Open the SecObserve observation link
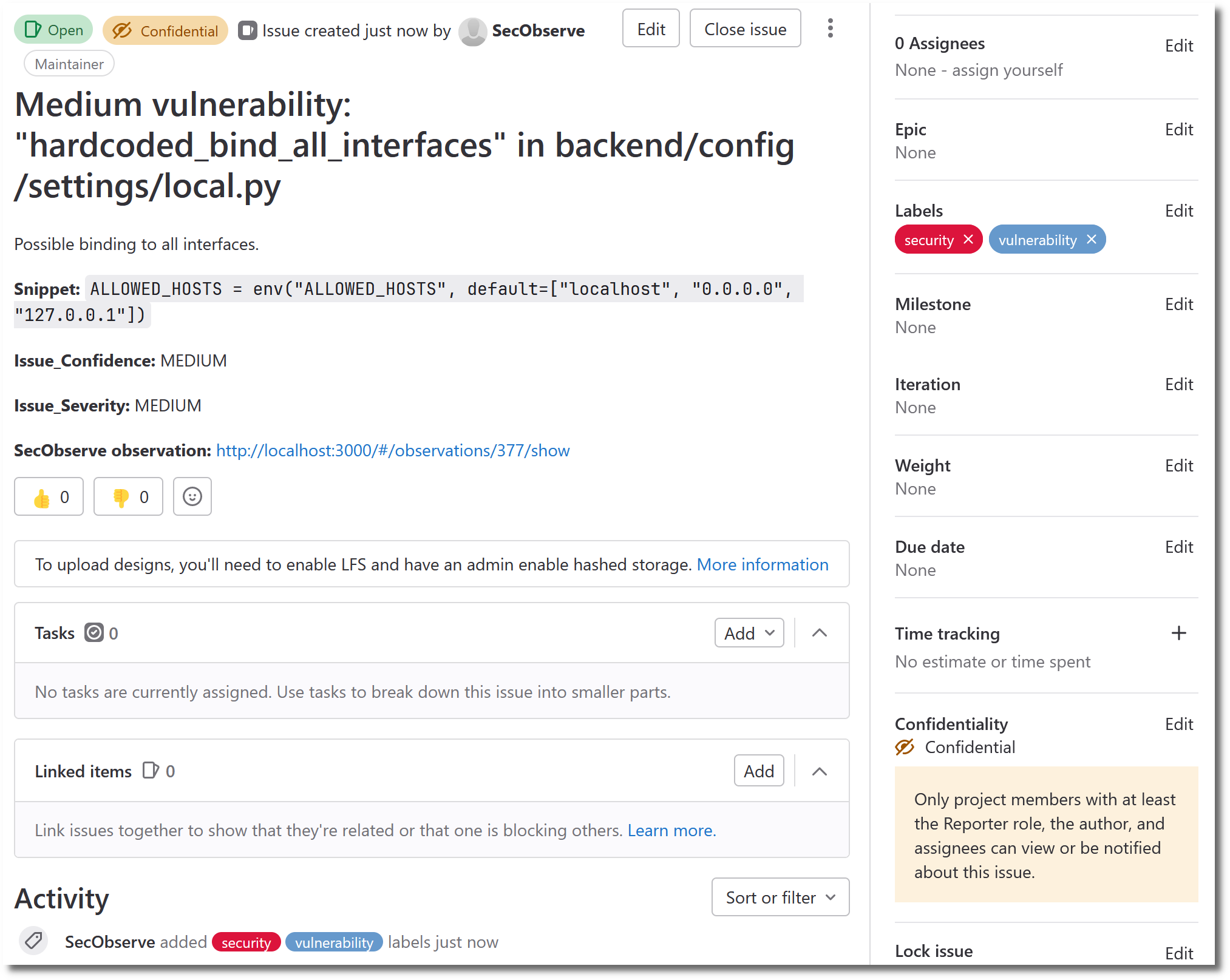Image resolution: width=1230 pixels, height=980 pixels. (x=392, y=450)
